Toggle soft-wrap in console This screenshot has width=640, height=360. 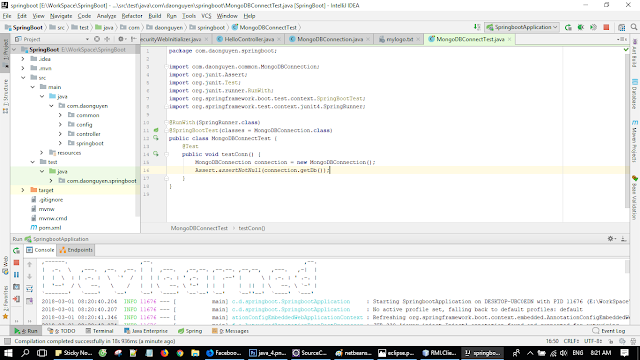pyautogui.click(x=29, y=289)
